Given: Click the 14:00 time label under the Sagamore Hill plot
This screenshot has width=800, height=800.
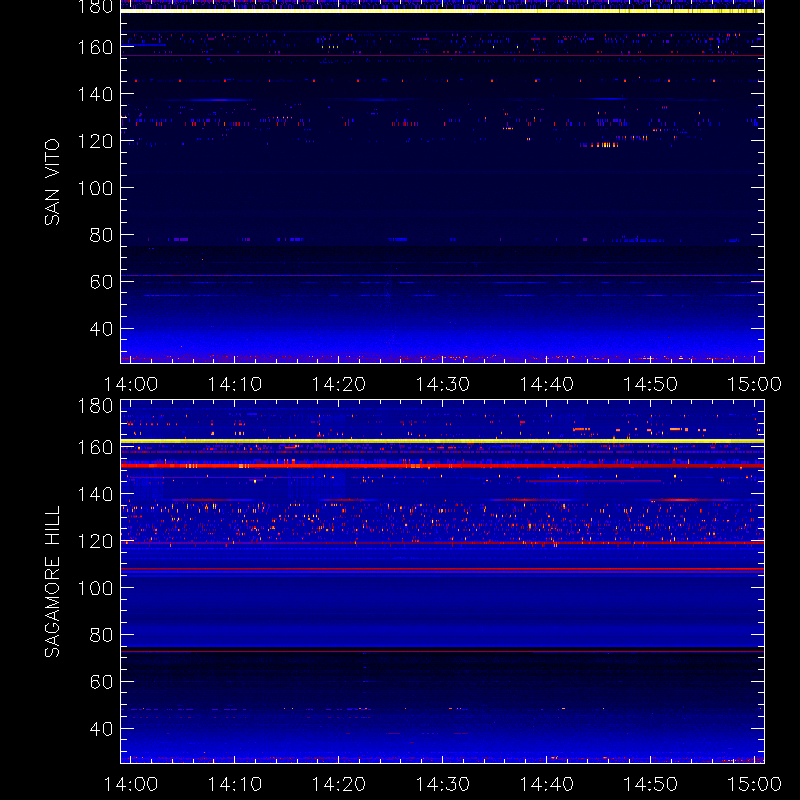Looking at the screenshot, I should (131, 784).
